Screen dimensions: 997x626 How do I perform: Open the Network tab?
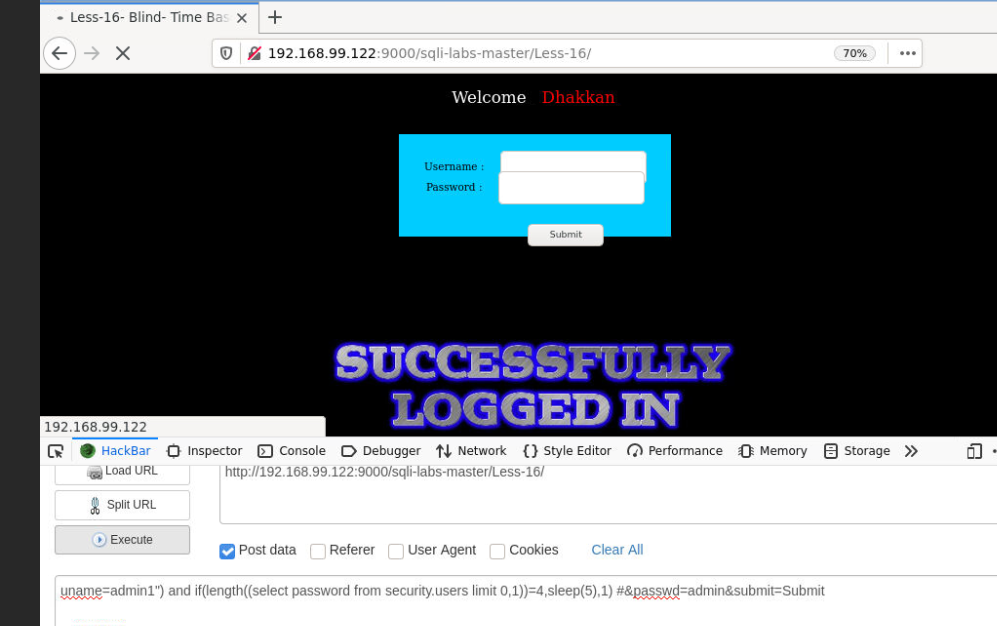(x=471, y=451)
